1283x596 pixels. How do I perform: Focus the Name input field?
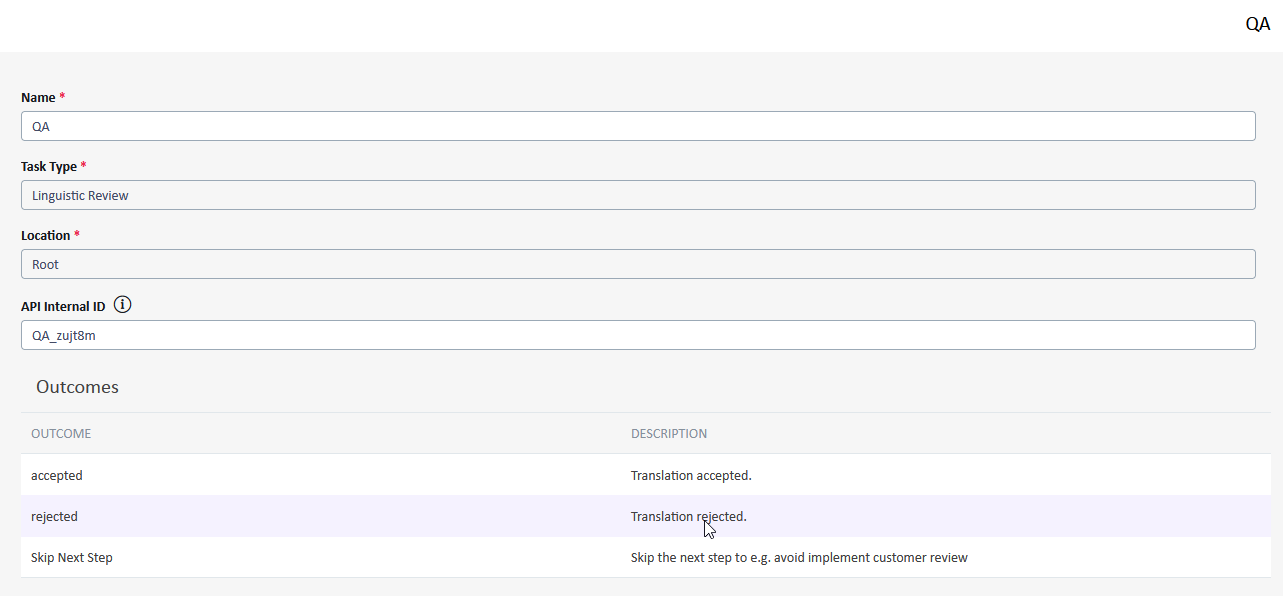638,125
